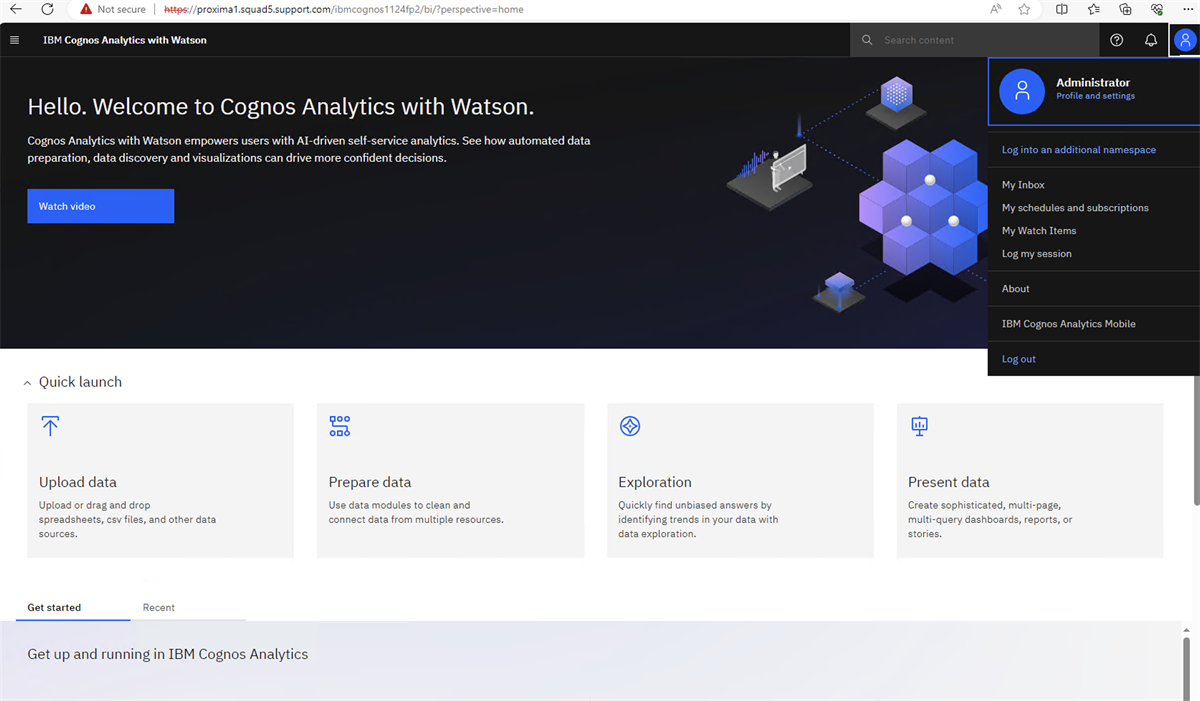Collapse the Quick launch section
The image size is (1200, 701).
tap(26, 380)
